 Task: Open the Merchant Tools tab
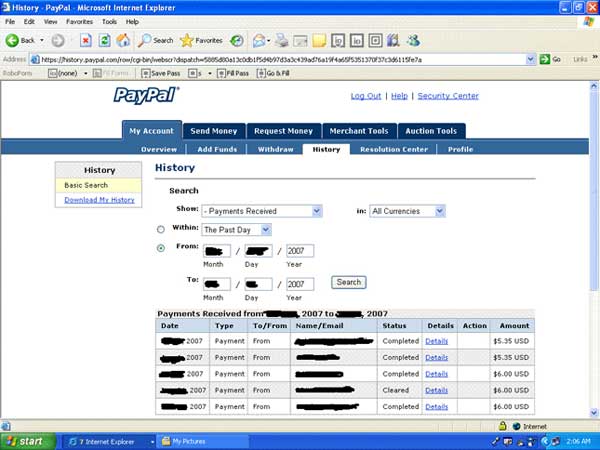(359, 131)
